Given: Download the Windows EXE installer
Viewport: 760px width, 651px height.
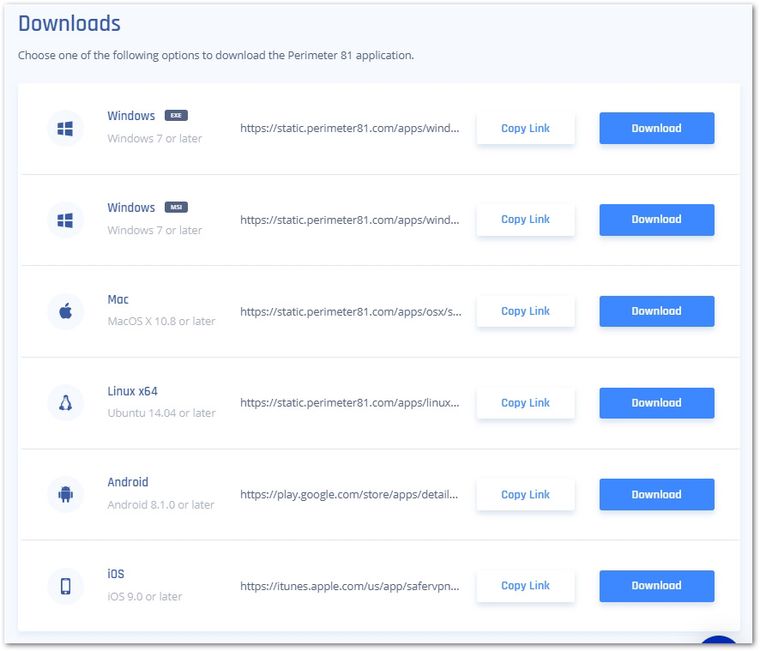Looking at the screenshot, I should coord(656,128).
